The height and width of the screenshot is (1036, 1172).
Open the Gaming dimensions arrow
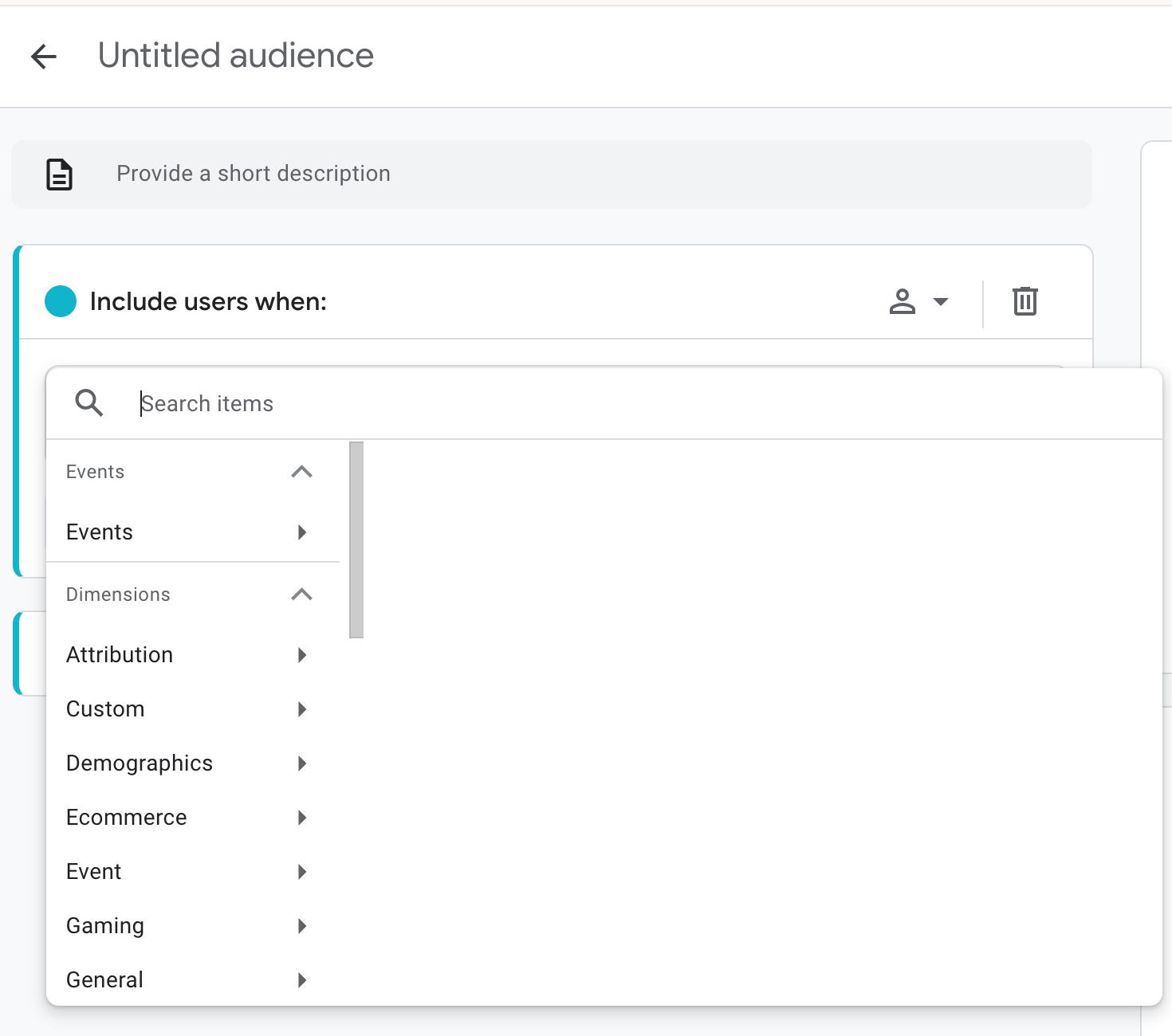[x=301, y=925]
